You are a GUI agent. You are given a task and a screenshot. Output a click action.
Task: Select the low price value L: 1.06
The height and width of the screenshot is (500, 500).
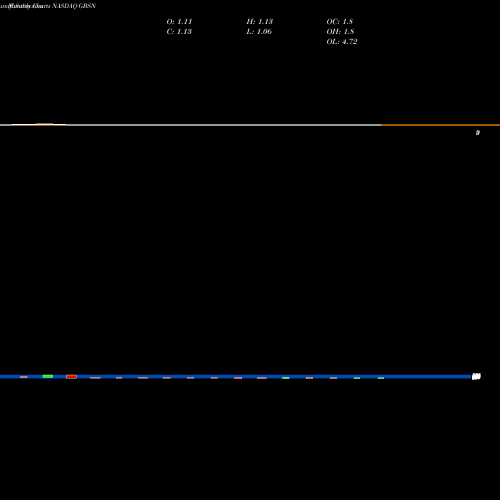point(259,32)
